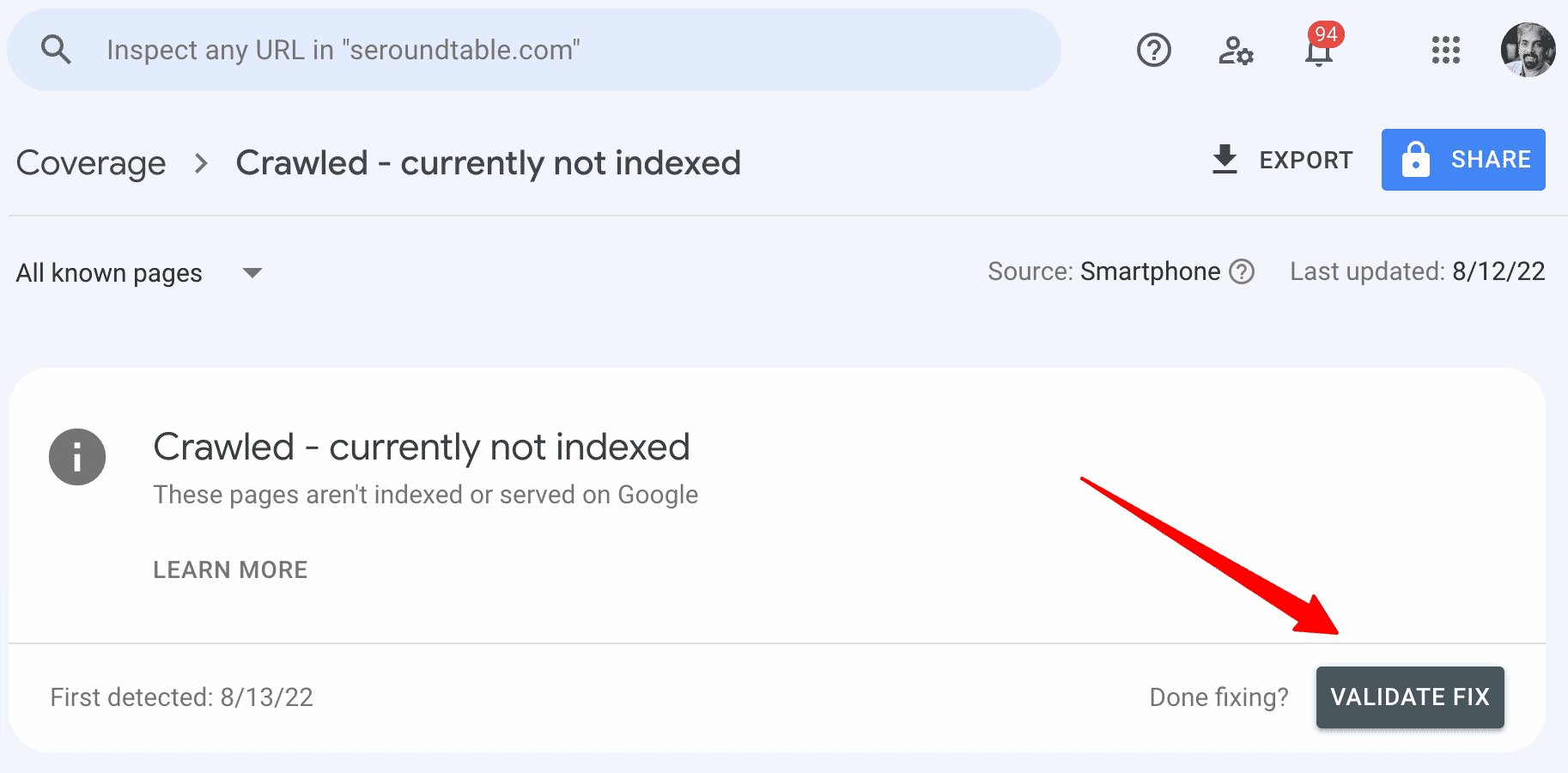Select the Crawled currently not indexed breadcrumb
The image size is (1568, 773).
(x=488, y=162)
